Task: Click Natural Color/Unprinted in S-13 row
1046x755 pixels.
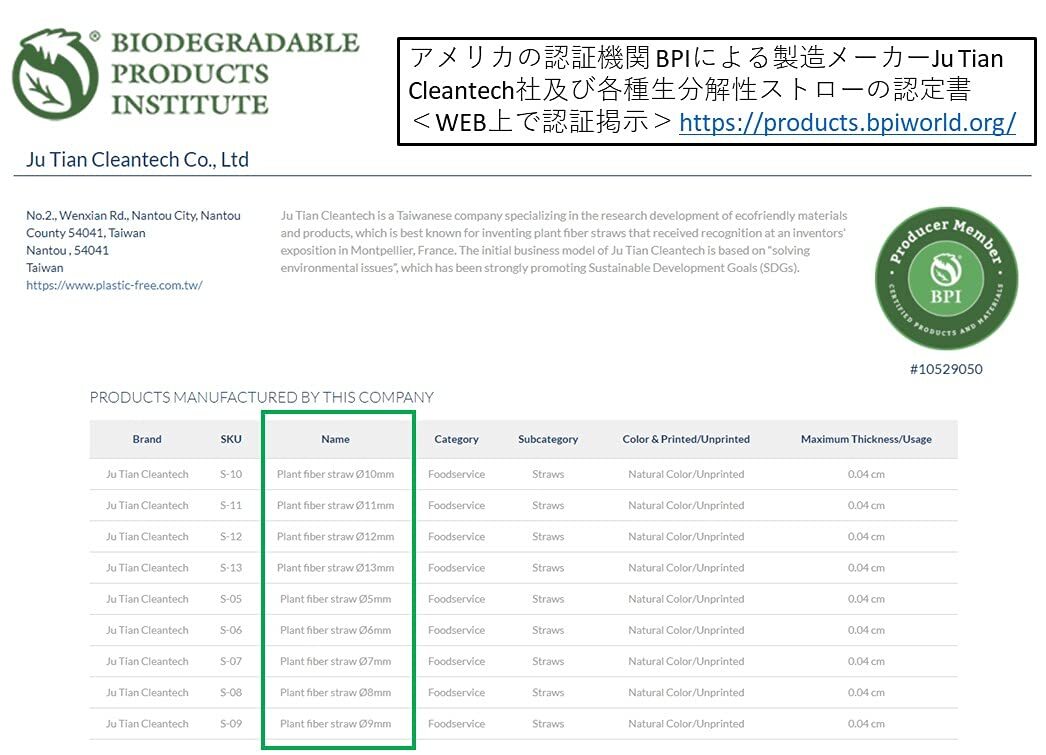Action: (x=686, y=568)
